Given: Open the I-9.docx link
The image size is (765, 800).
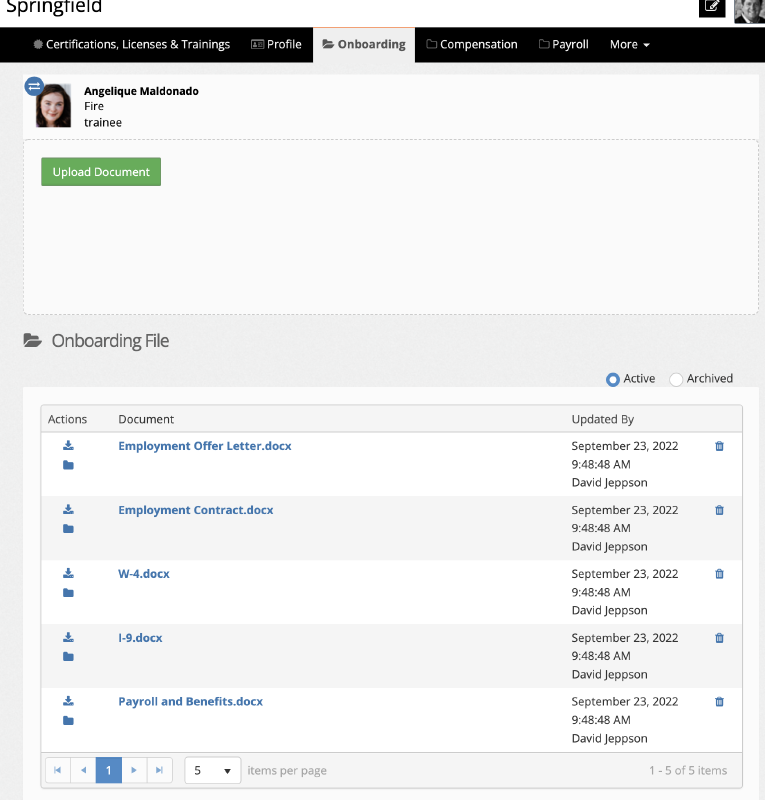Looking at the screenshot, I should [x=140, y=638].
